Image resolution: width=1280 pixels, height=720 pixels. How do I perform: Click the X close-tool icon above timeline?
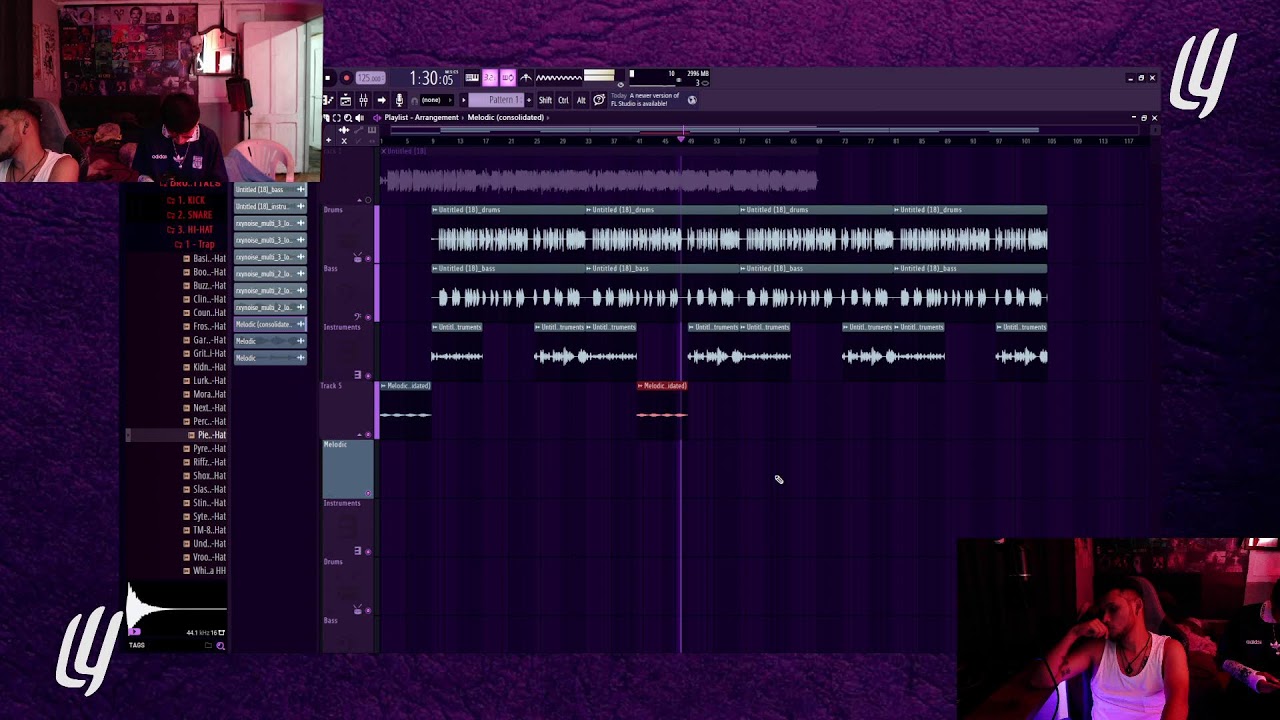[x=344, y=141]
